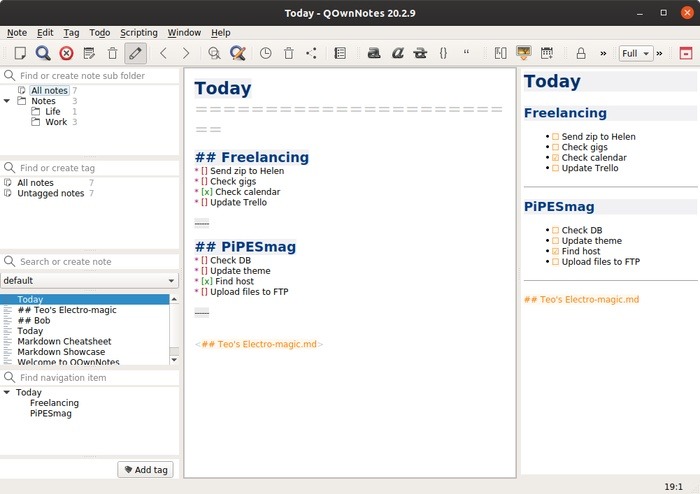
Task: Open the Markdown Cheatsheet note
Action: click(x=64, y=341)
